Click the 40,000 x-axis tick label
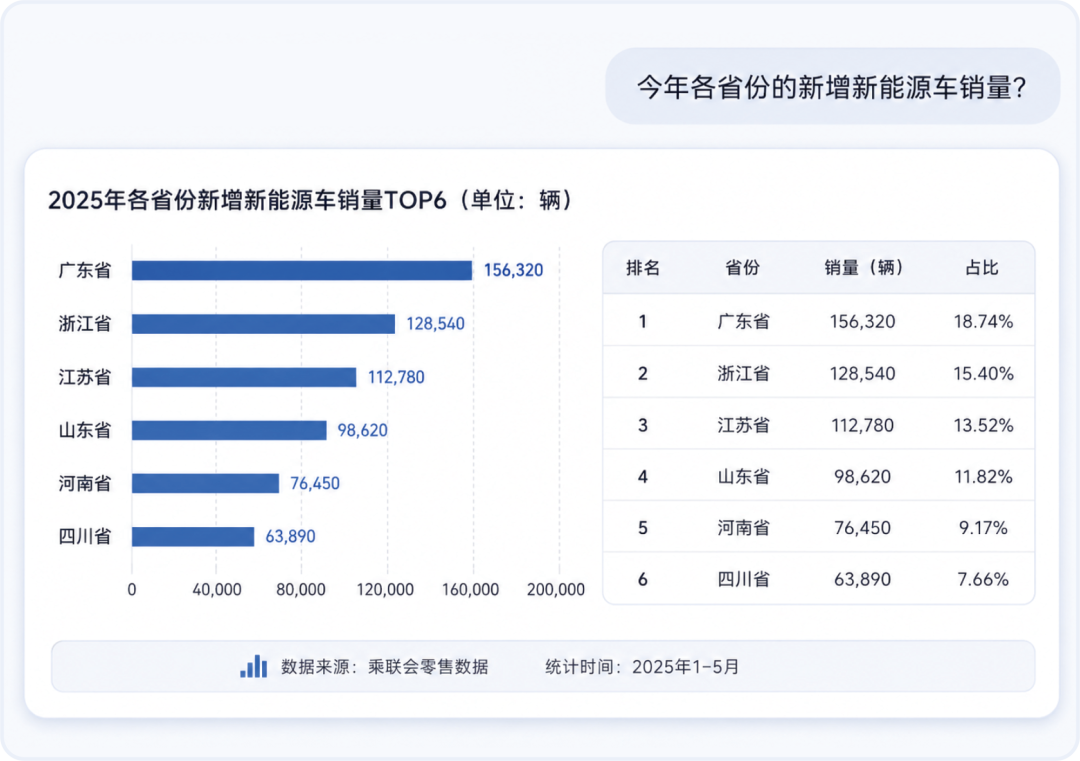The height and width of the screenshot is (761, 1080). tap(216, 590)
